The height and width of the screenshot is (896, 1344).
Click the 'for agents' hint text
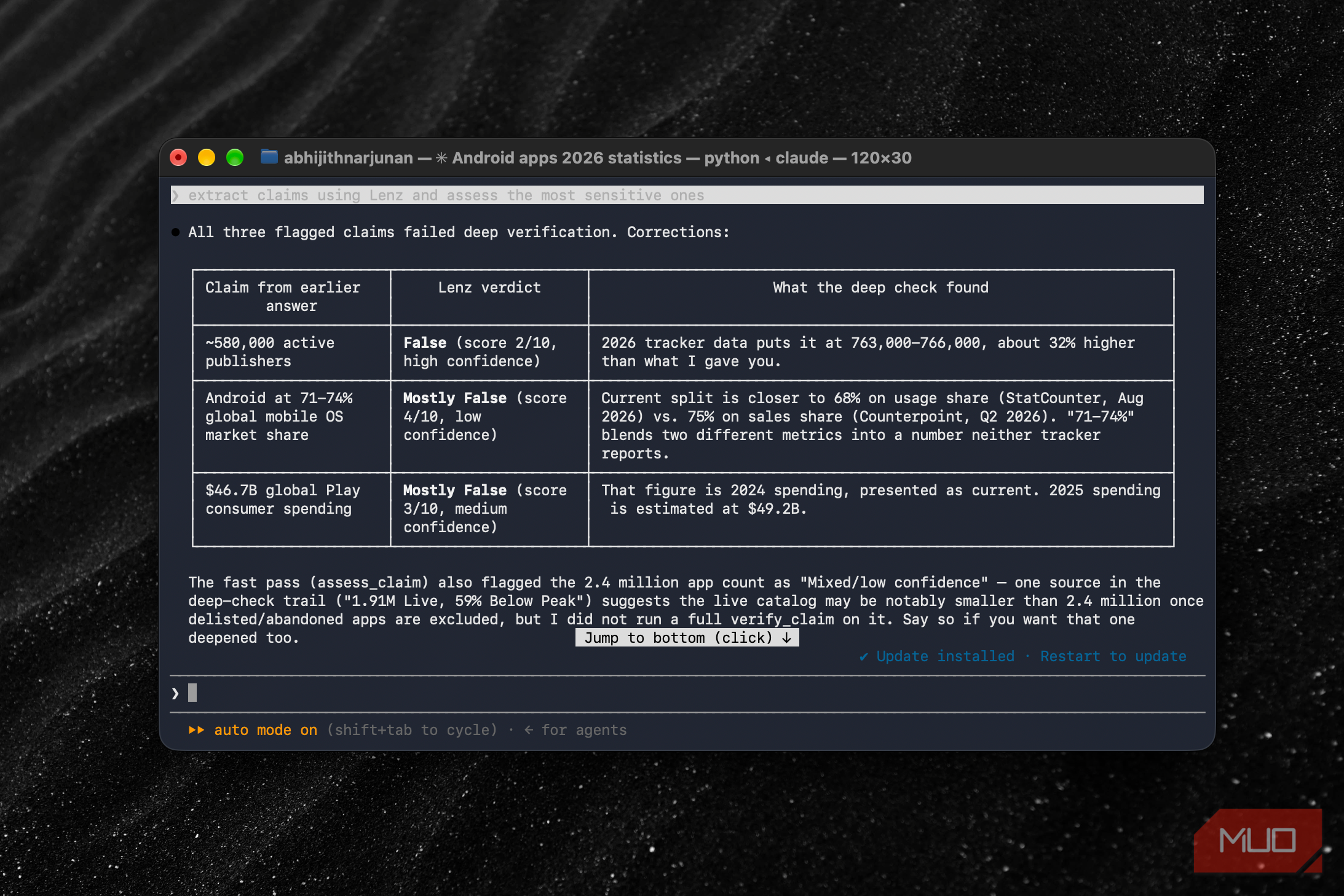[x=584, y=730]
